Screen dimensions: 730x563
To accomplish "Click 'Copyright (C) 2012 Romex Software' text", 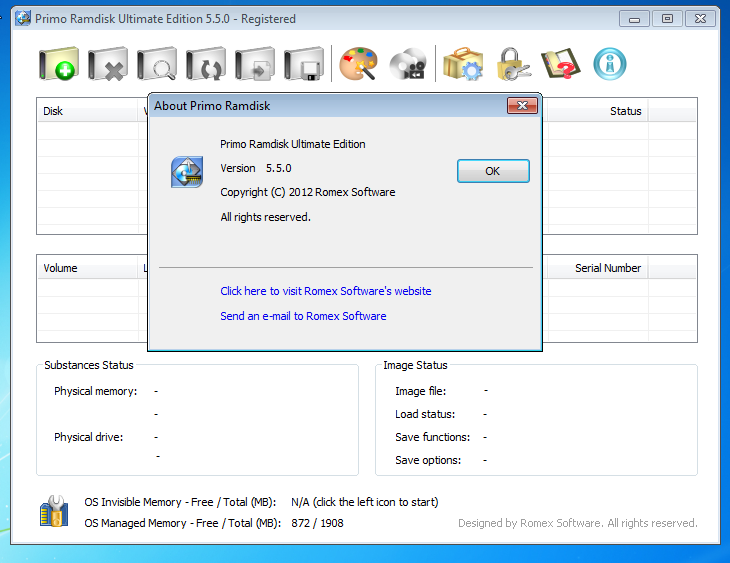I will coord(308,192).
